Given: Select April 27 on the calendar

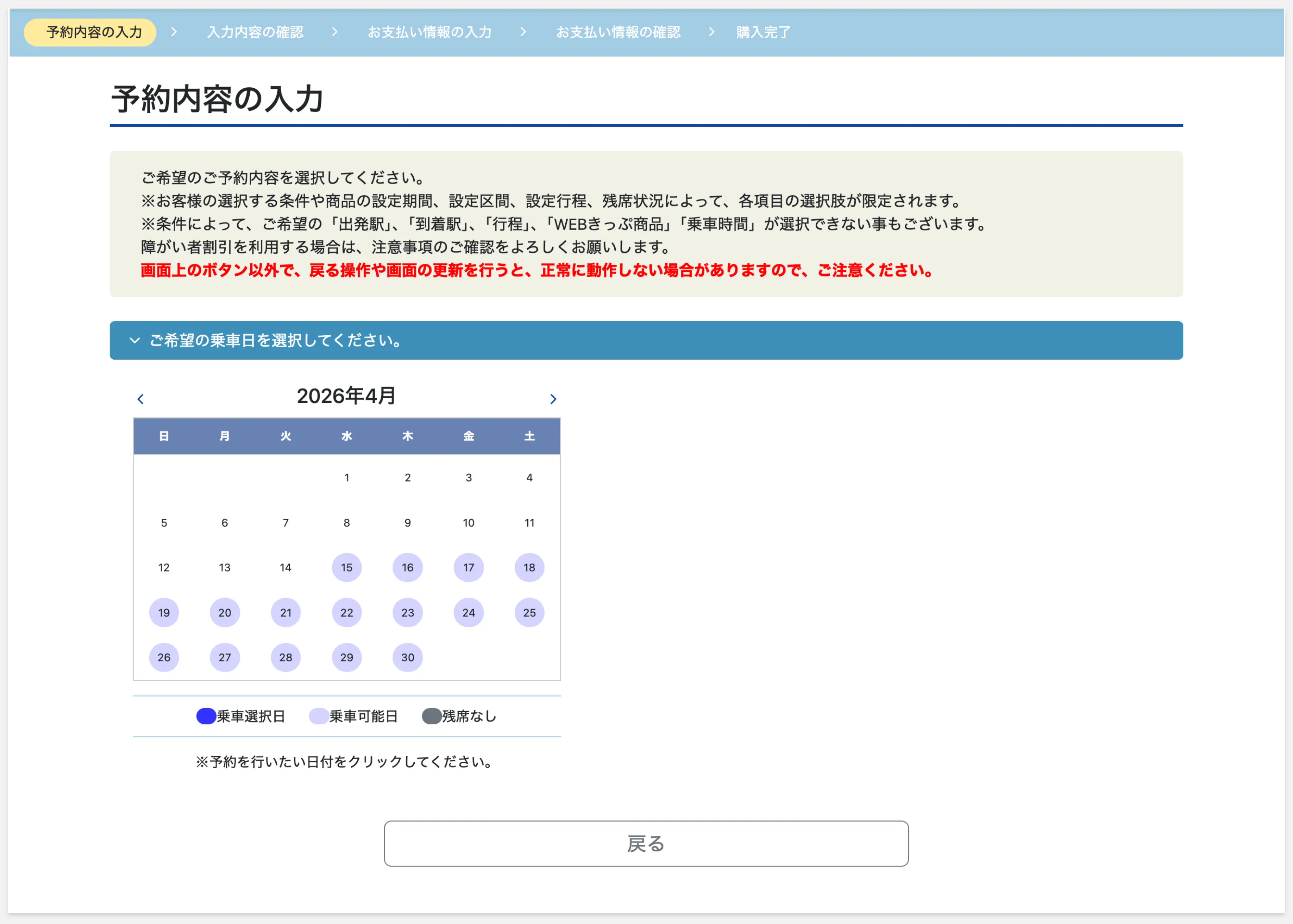Looking at the screenshot, I should pyautogui.click(x=225, y=657).
